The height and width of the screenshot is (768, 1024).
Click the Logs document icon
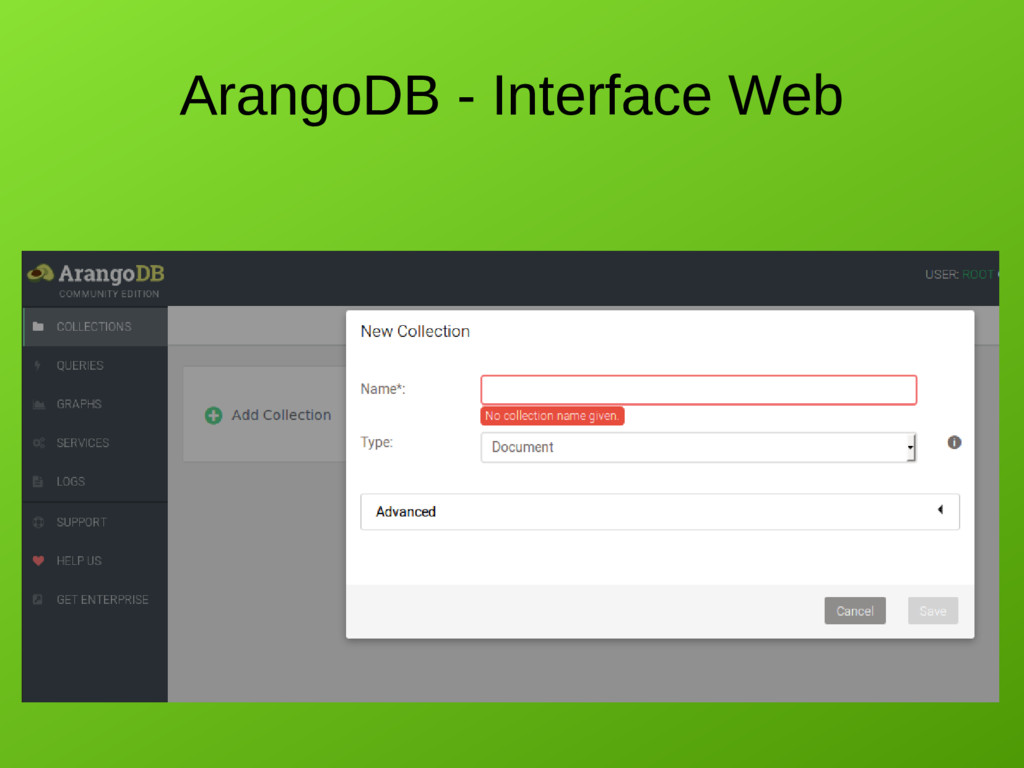38,482
